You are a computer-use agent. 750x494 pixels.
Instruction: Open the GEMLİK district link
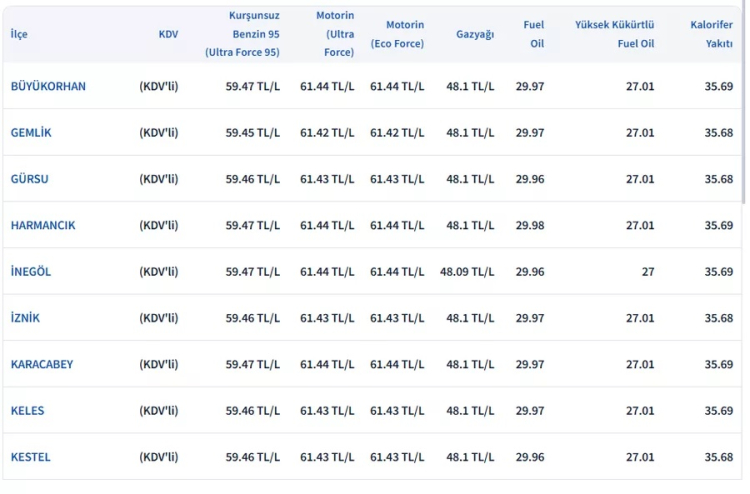(x=31, y=132)
